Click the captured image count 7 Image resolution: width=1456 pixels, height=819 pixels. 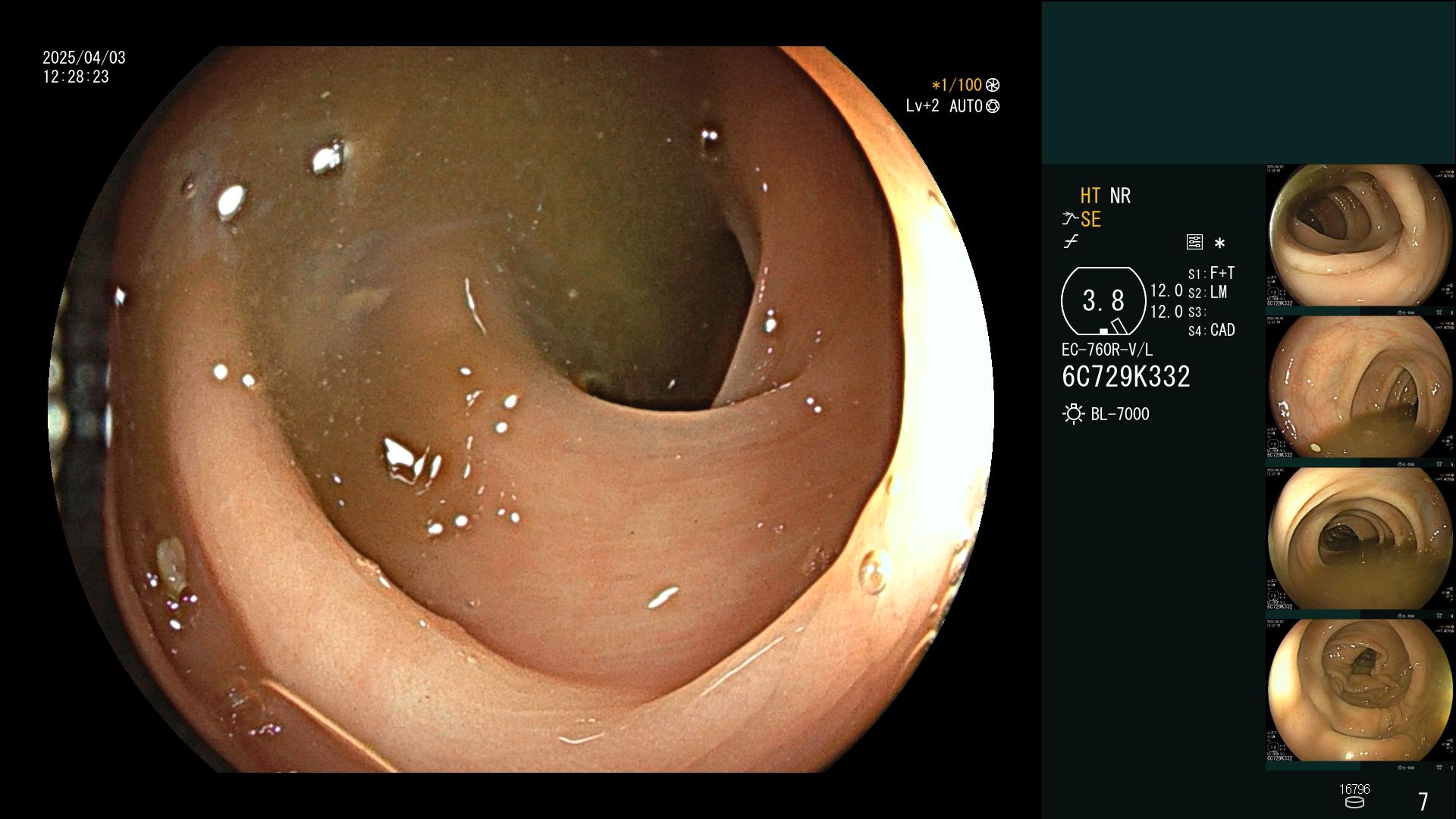point(1423,802)
